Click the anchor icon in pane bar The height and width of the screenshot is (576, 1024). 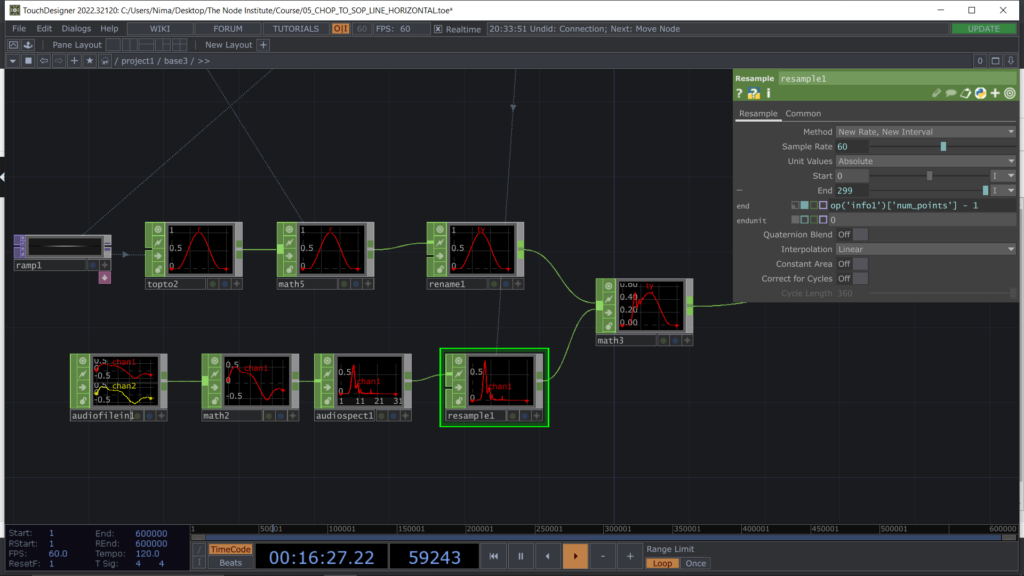28,44
